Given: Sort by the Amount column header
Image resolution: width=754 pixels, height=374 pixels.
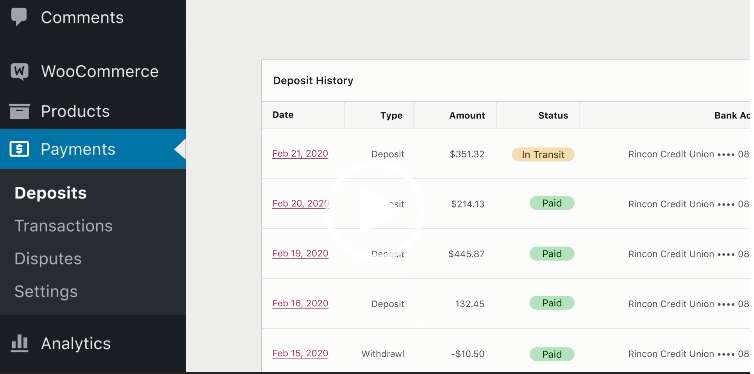Looking at the screenshot, I should 467,115.
